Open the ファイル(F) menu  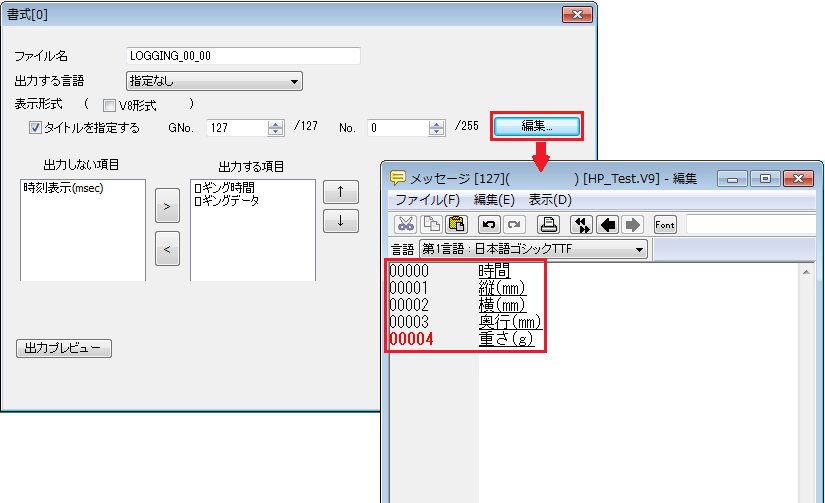tap(427, 200)
